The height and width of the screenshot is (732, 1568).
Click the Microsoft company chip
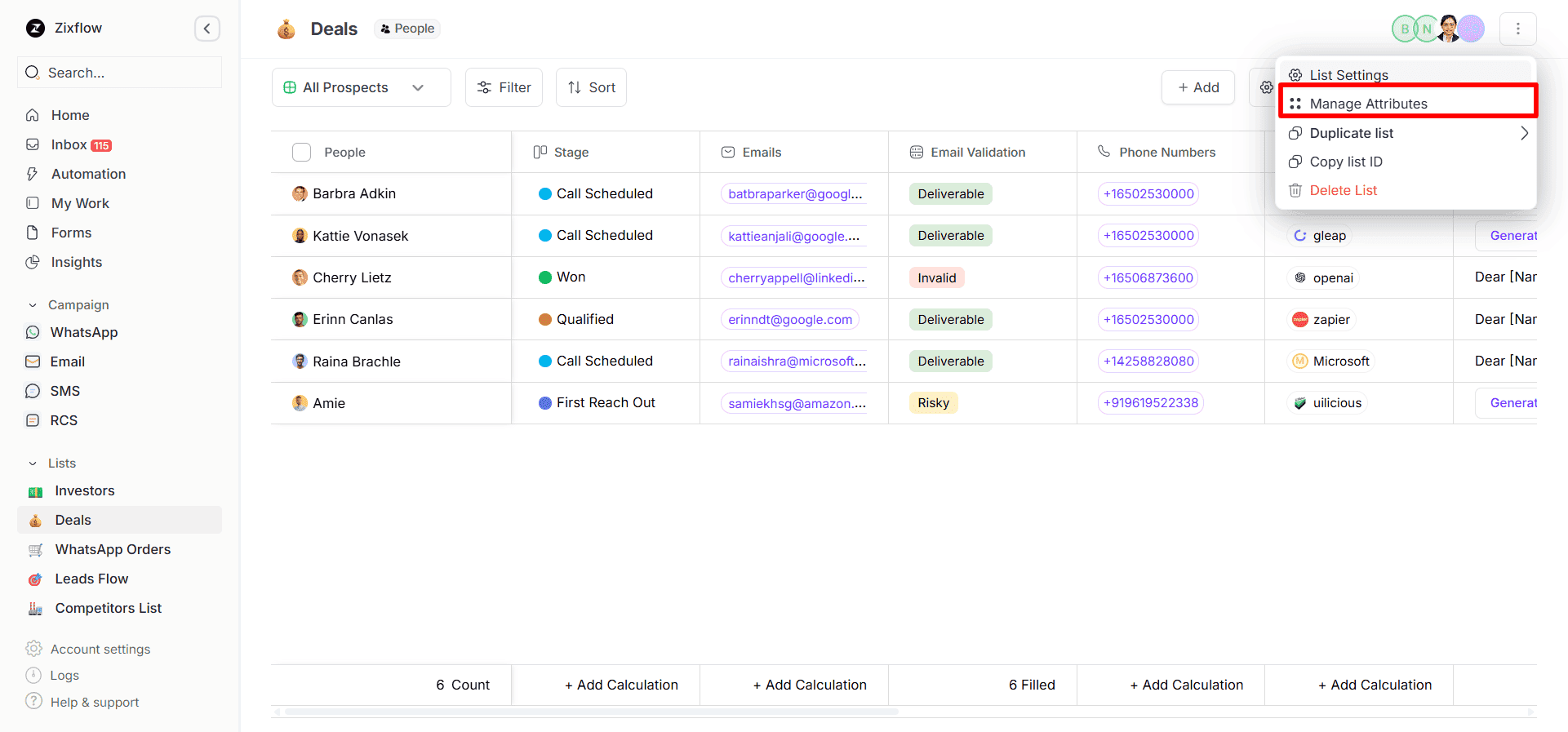1331,361
